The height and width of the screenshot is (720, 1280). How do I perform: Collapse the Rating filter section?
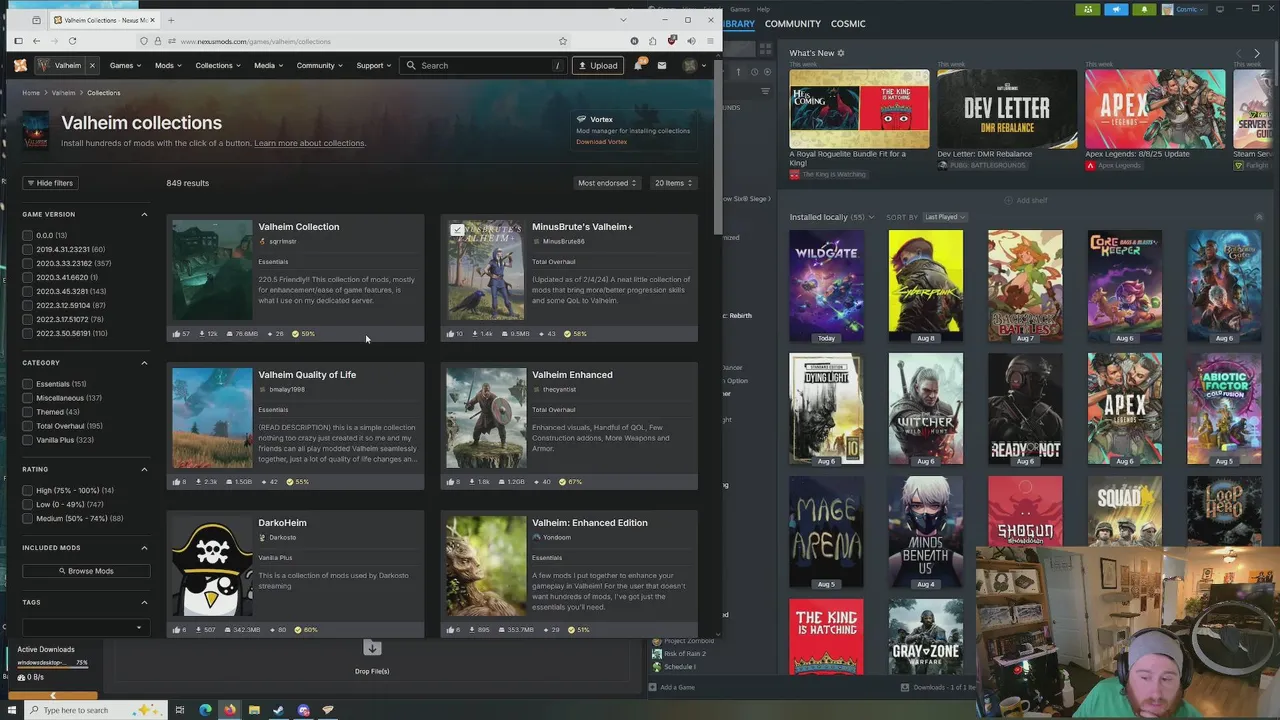[144, 469]
